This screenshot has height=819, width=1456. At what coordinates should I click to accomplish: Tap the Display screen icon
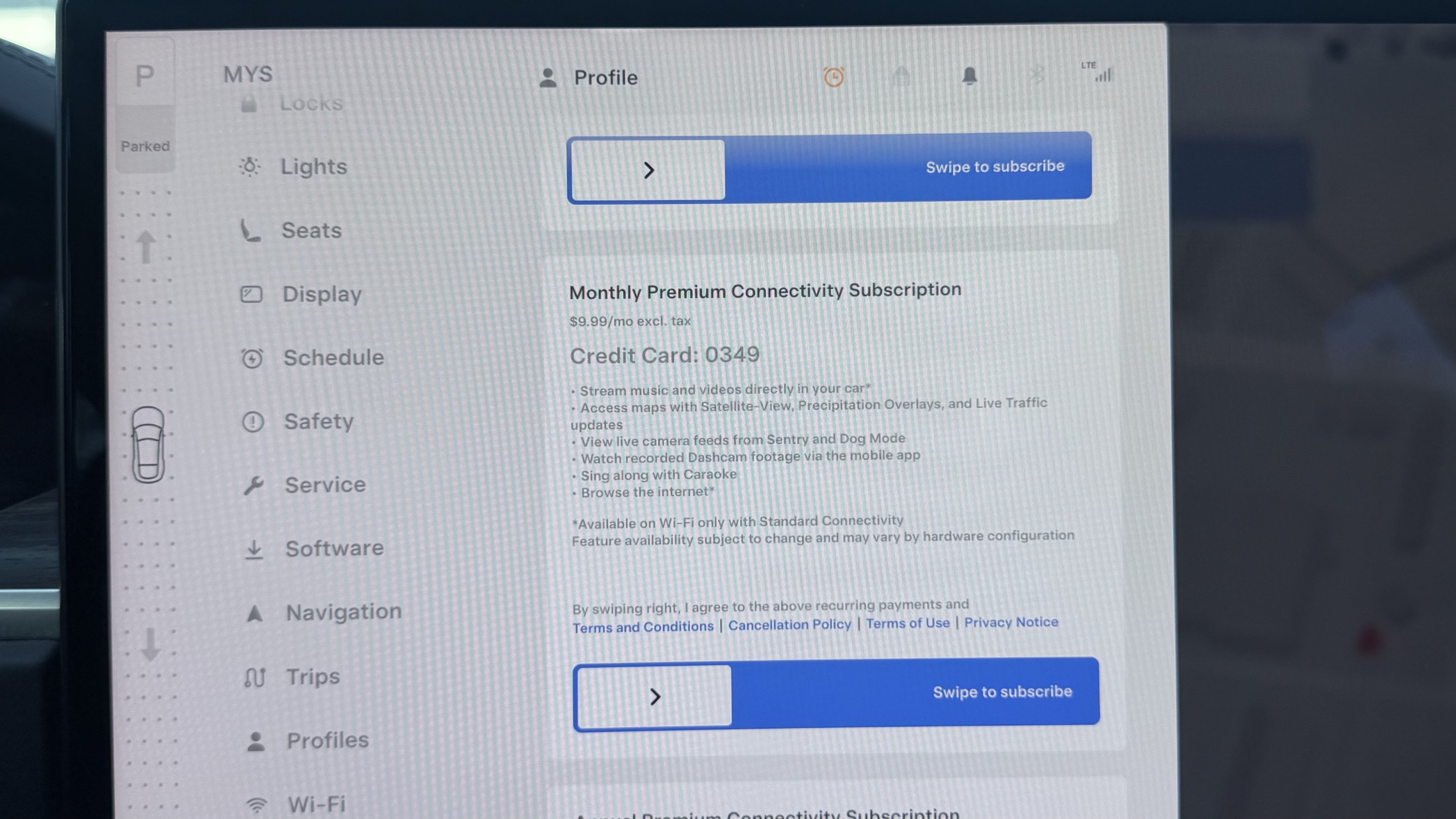(251, 295)
